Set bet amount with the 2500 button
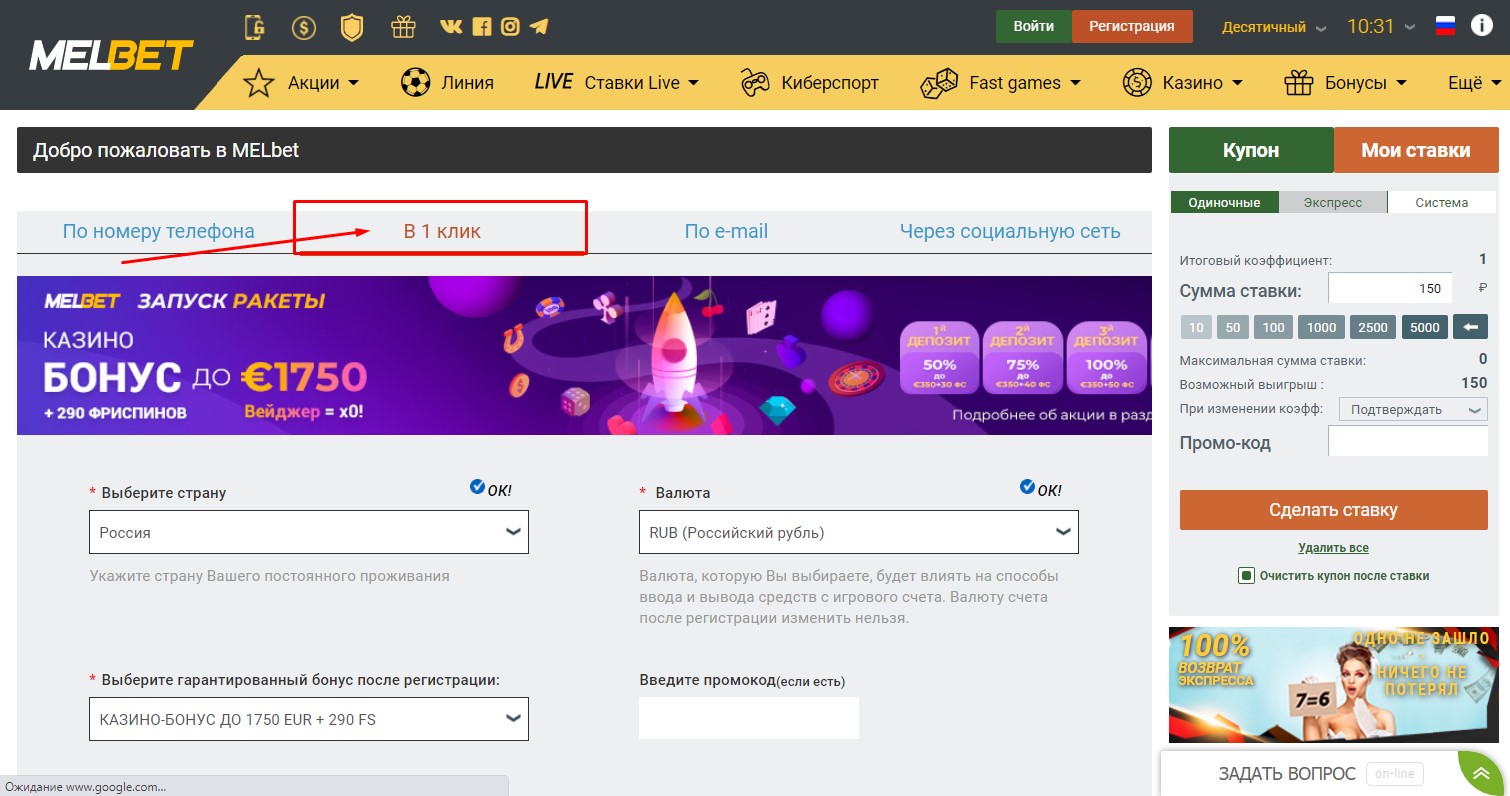The height and width of the screenshot is (796, 1510). pos(1373,327)
